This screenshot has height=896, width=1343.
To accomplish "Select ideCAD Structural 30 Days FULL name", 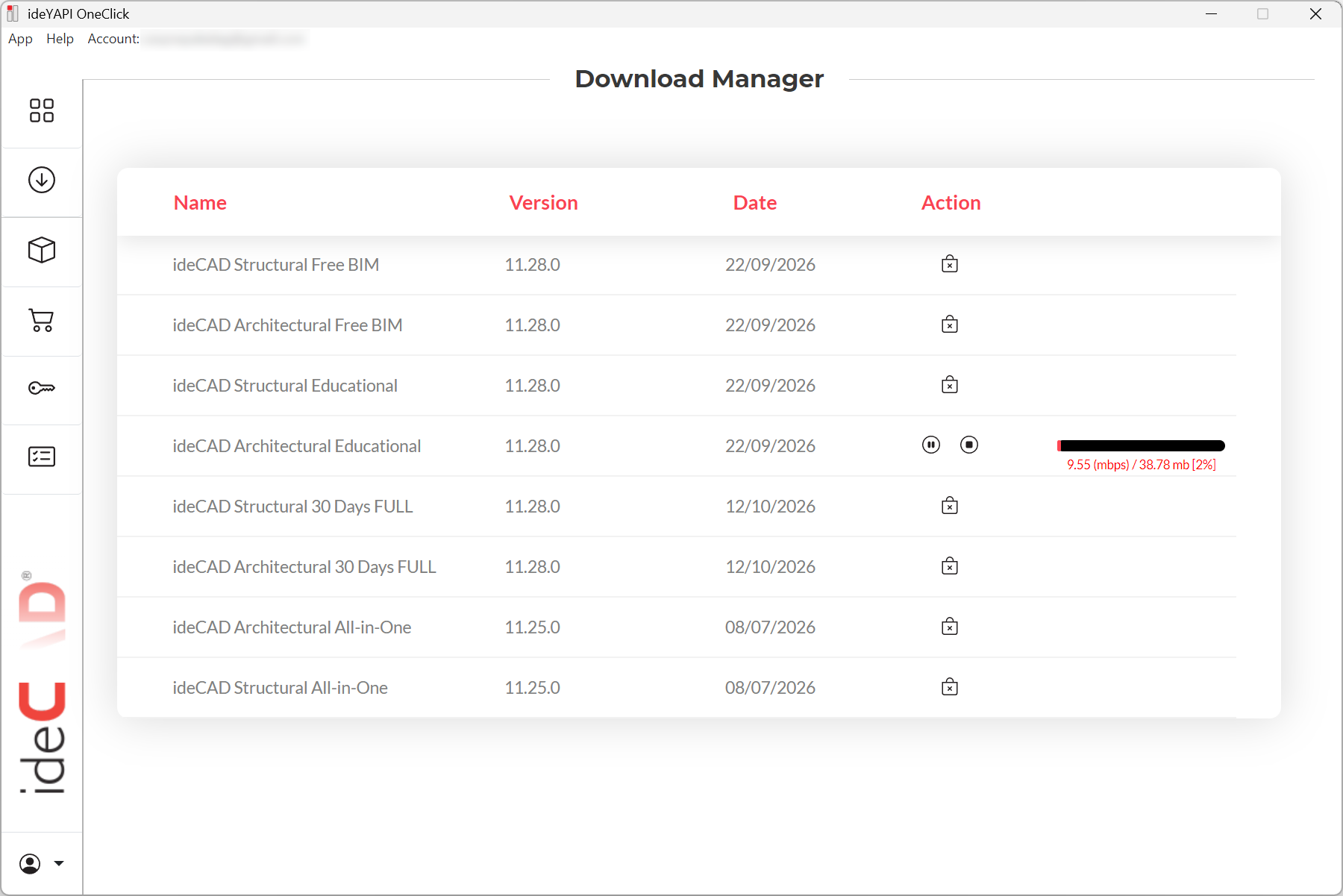I will (x=292, y=507).
